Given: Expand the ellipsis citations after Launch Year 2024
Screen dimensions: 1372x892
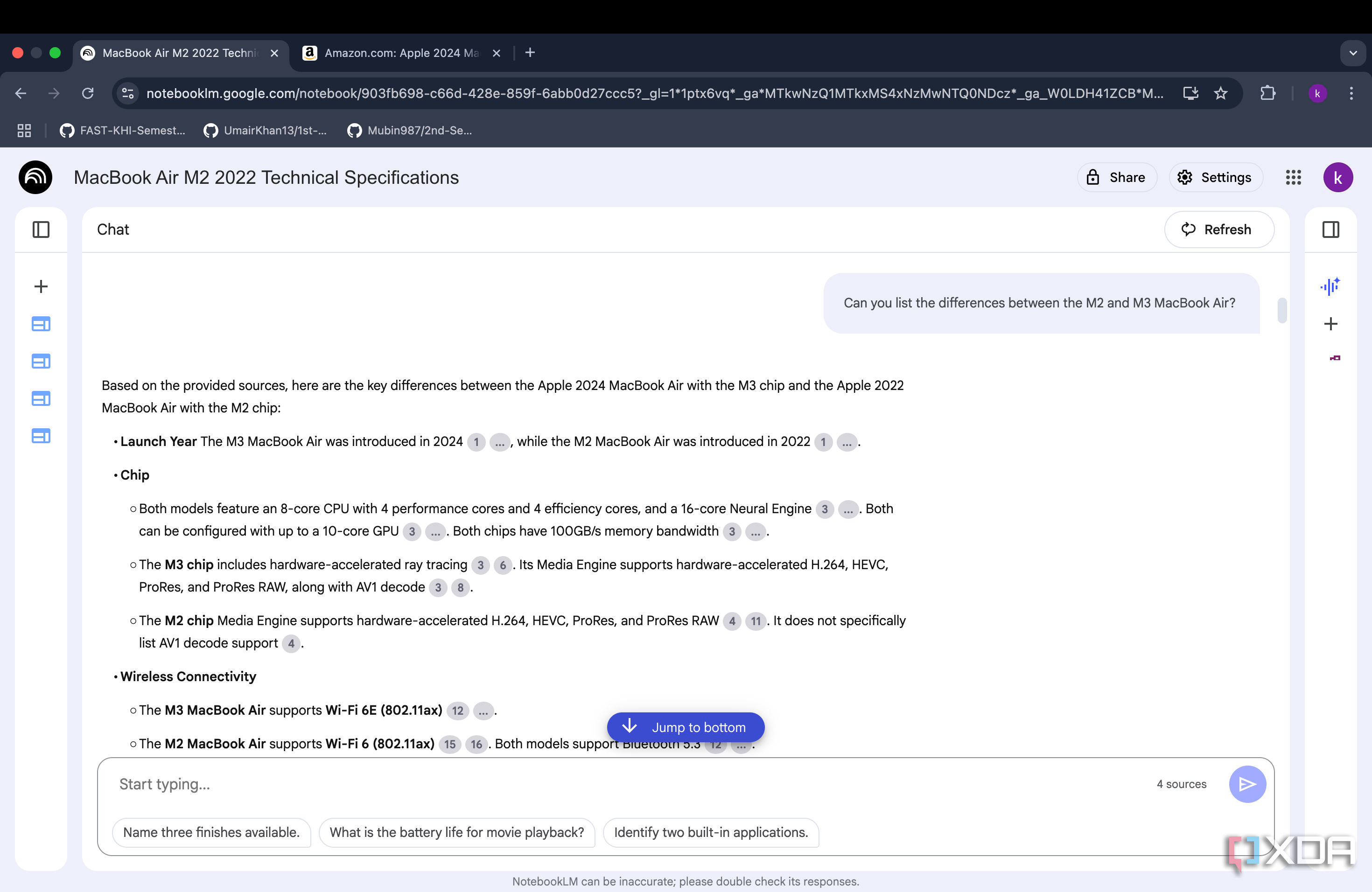Looking at the screenshot, I should point(499,442).
